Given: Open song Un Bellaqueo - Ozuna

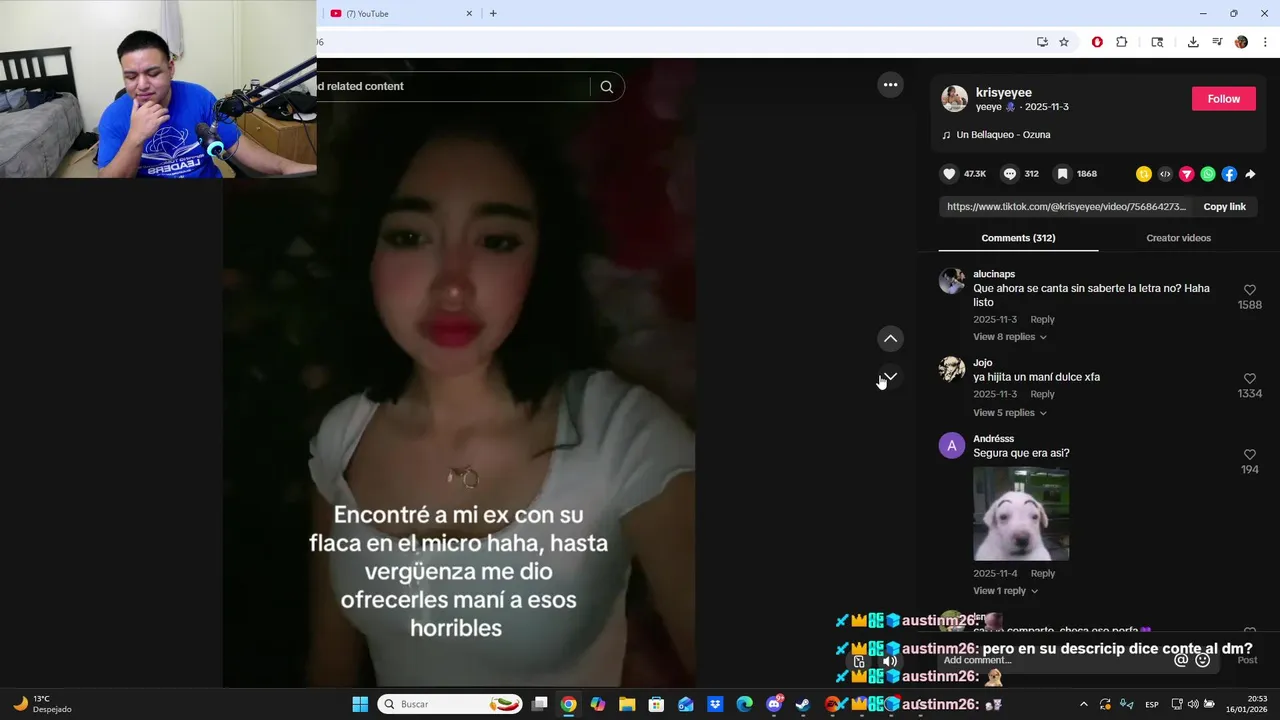Looking at the screenshot, I should [x=1003, y=135].
